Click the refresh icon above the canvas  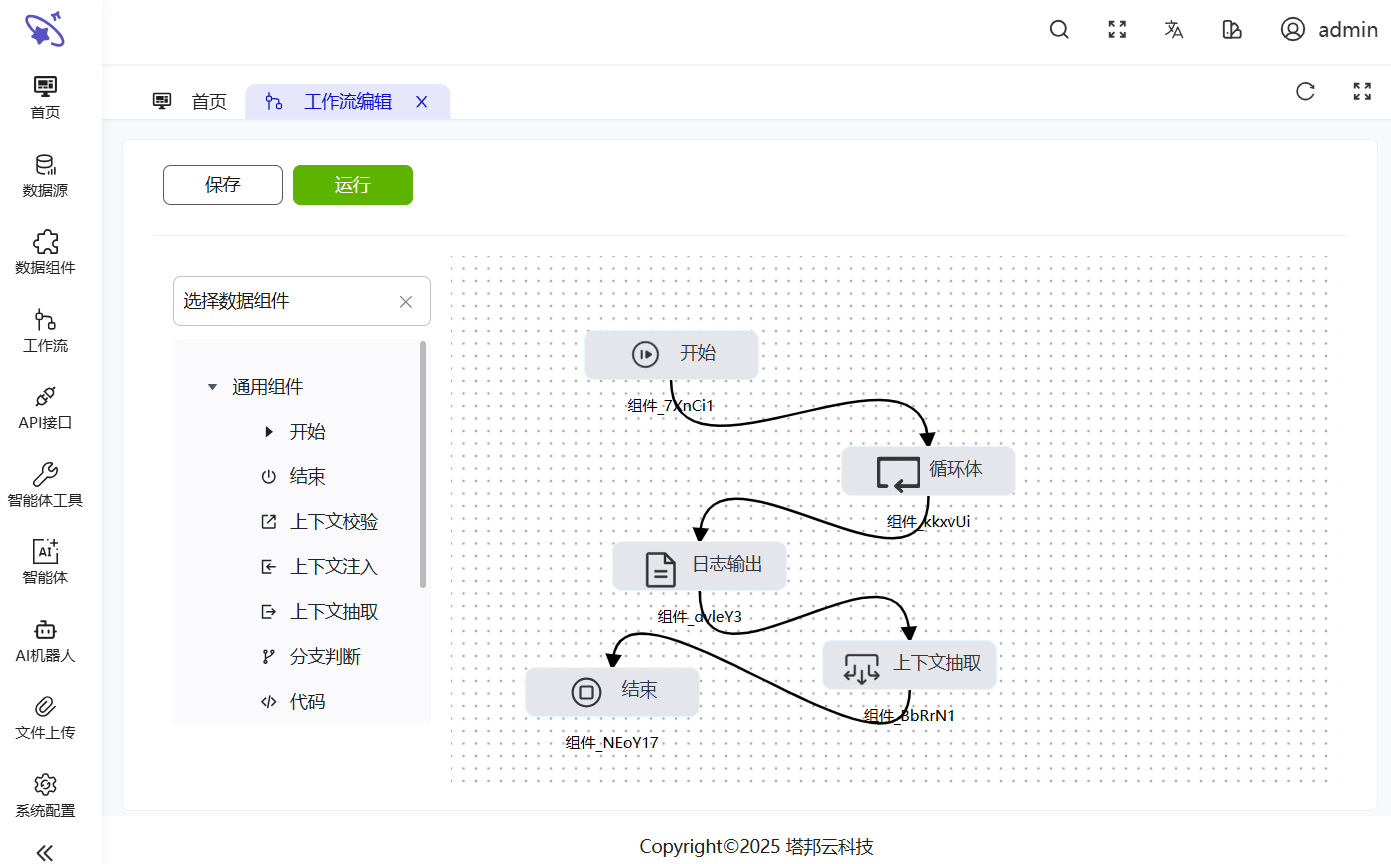pos(1305,91)
